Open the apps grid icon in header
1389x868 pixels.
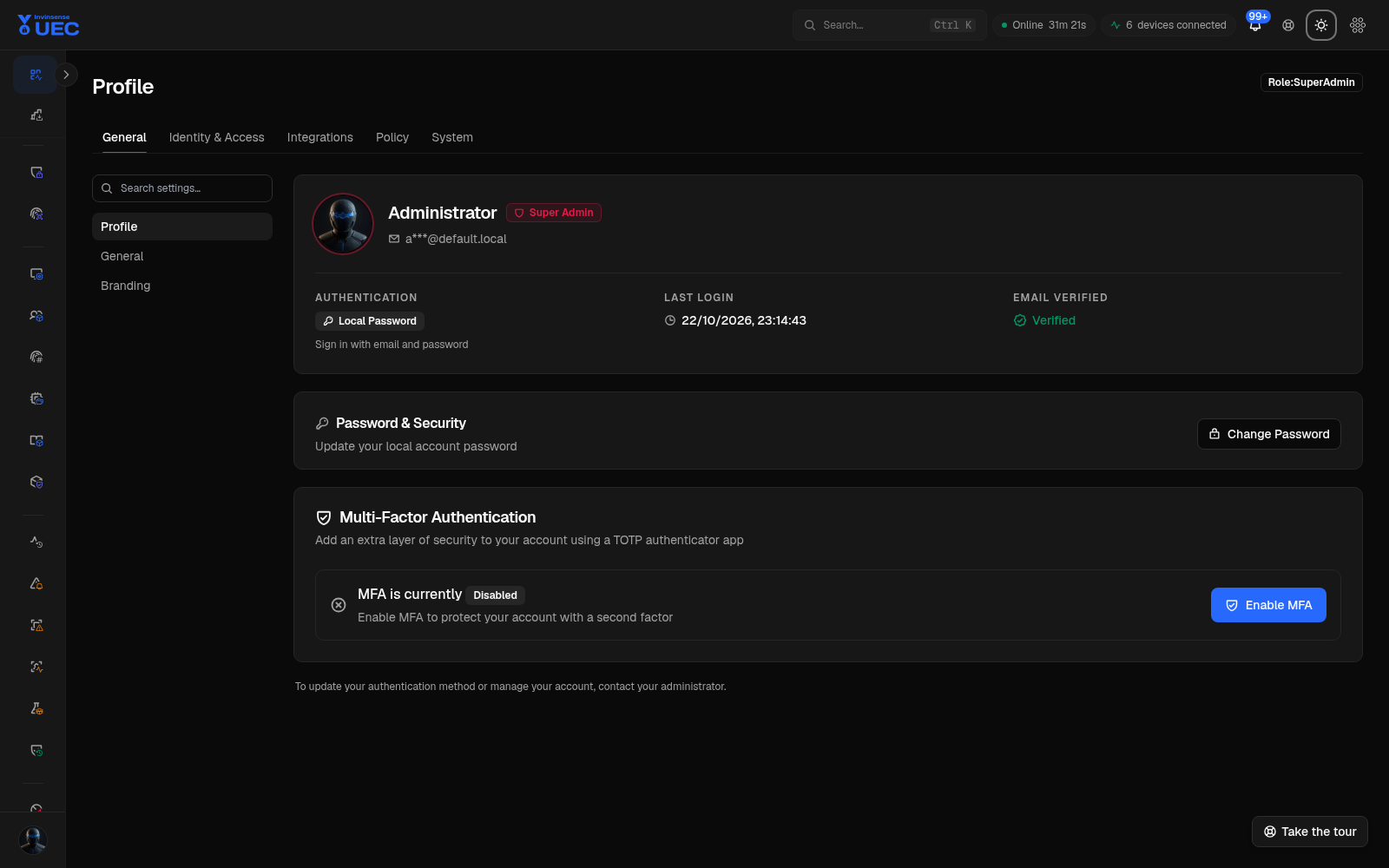click(1358, 25)
